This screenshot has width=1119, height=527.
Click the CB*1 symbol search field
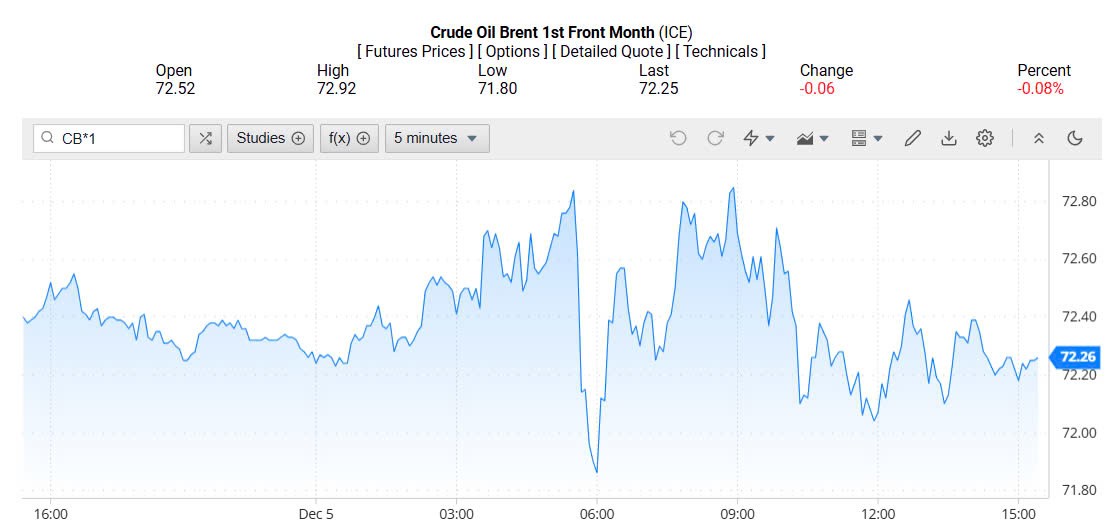[x=110, y=138]
